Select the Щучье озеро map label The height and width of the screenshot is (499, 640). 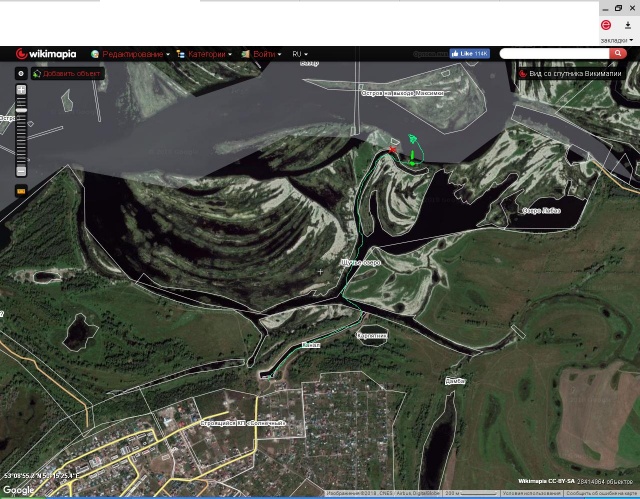[360, 262]
